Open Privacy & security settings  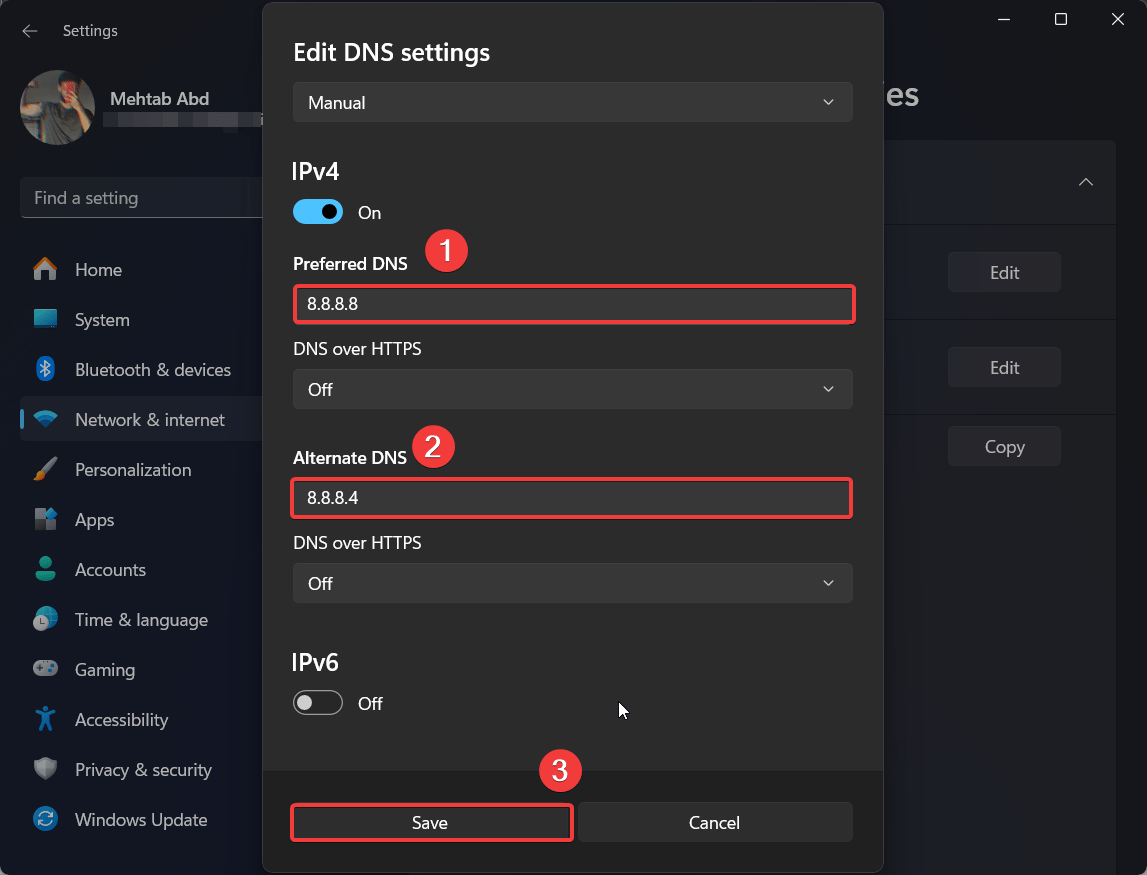tap(143, 769)
